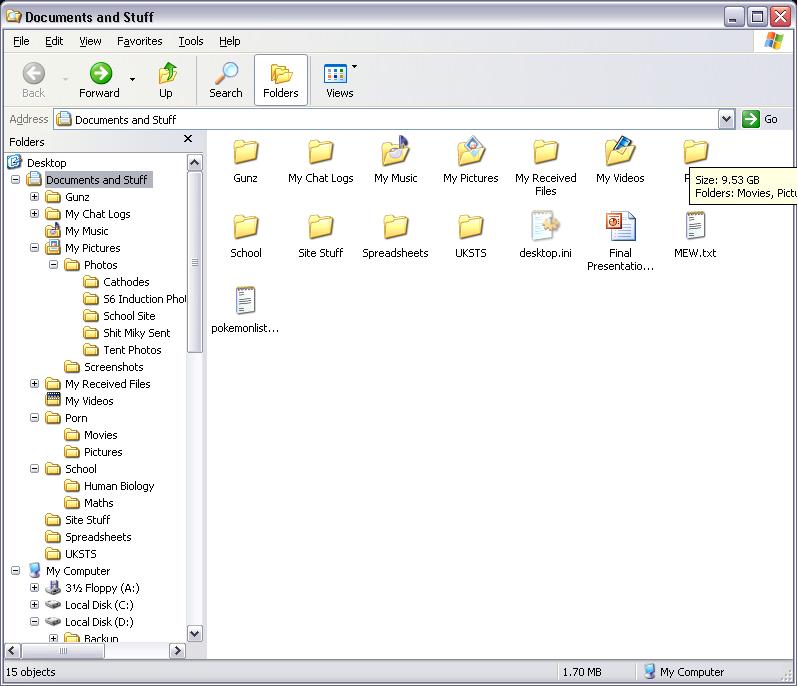Open the Tools menu
The width and height of the screenshot is (798, 686).
tap(190, 41)
